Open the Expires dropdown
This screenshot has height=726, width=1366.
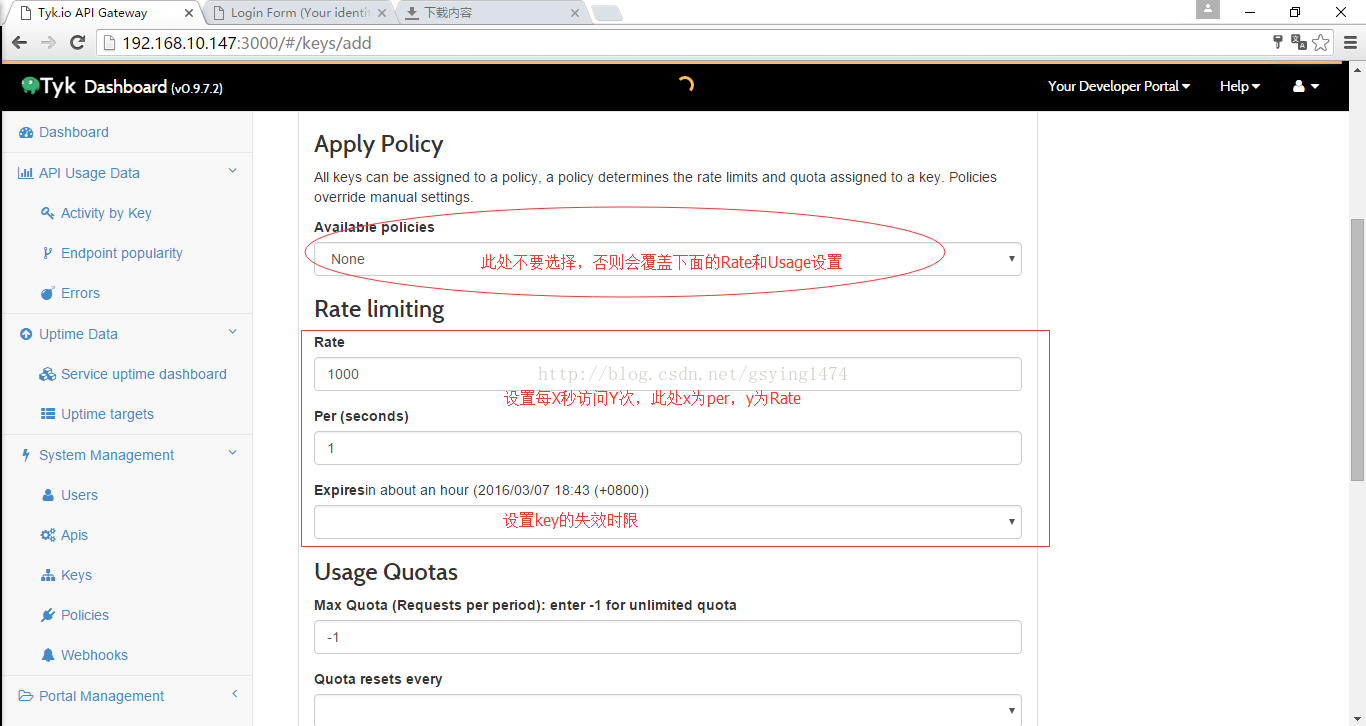click(x=667, y=522)
